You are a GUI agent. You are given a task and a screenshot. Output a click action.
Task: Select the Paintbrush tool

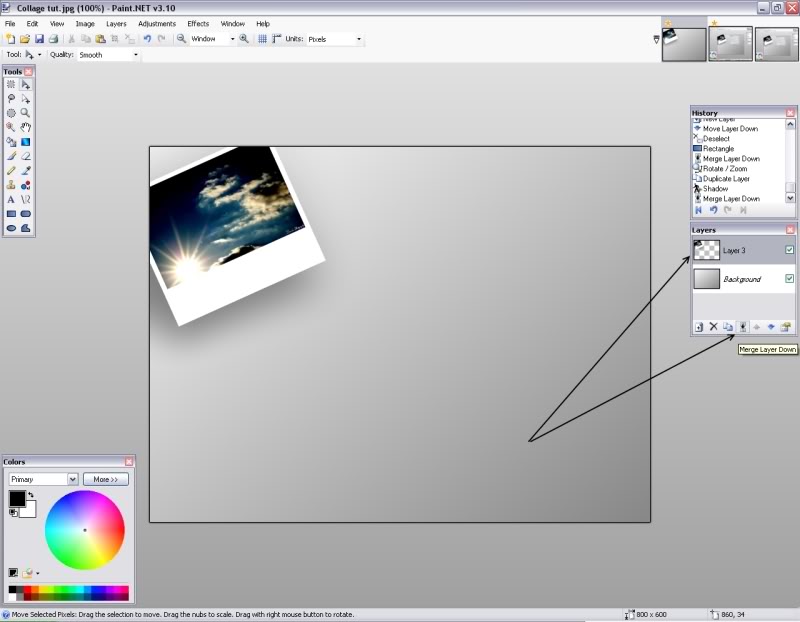(x=11, y=156)
